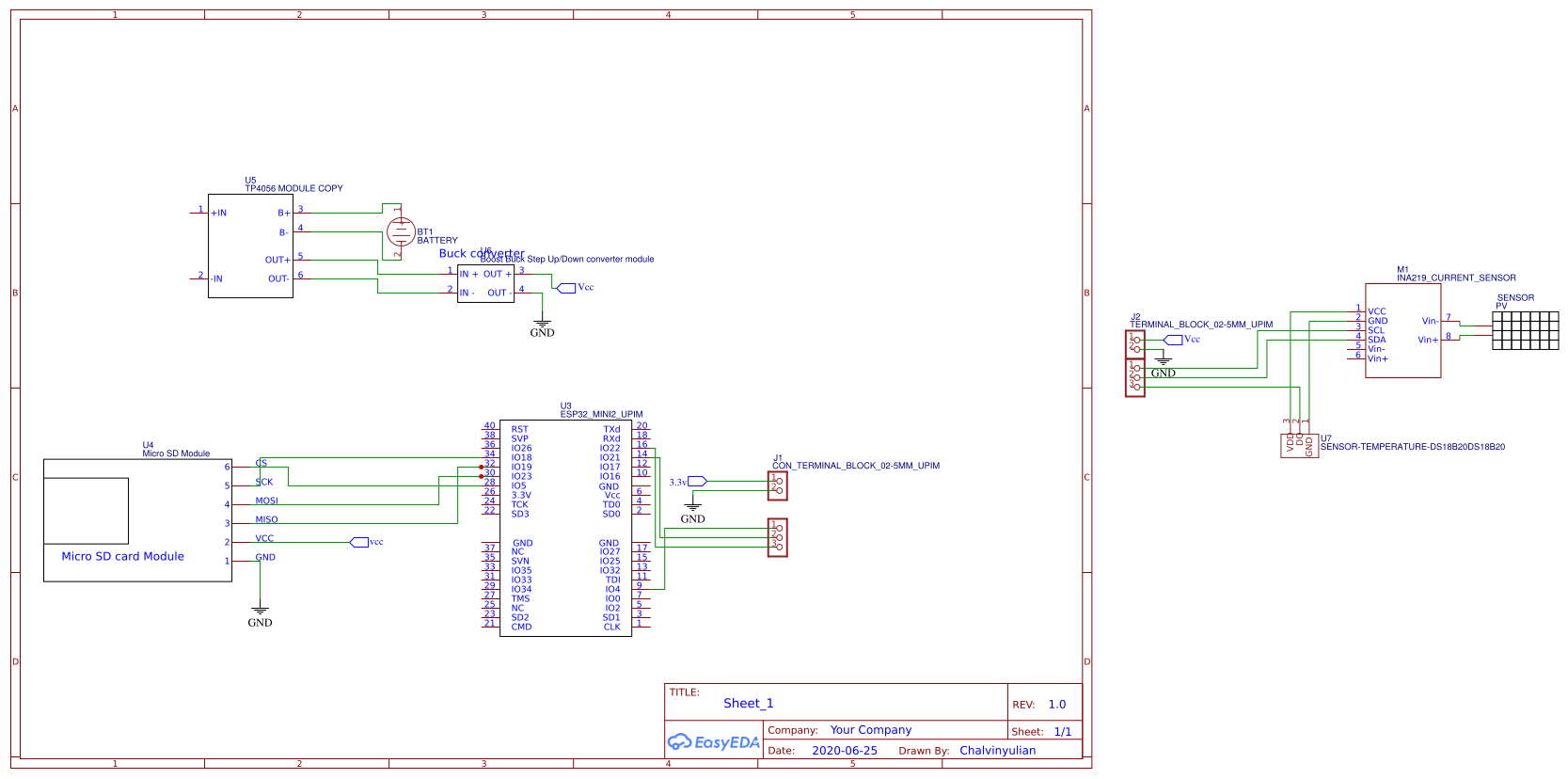This screenshot has height=779, width=1568.
Task: Click the GND symbol below the buck converter
Action: pyautogui.click(x=542, y=327)
